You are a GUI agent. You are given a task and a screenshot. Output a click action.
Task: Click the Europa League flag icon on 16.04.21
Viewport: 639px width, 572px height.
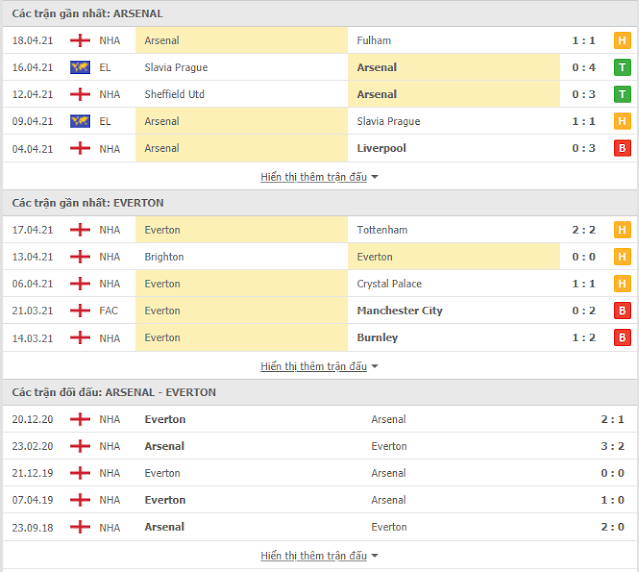tap(80, 67)
